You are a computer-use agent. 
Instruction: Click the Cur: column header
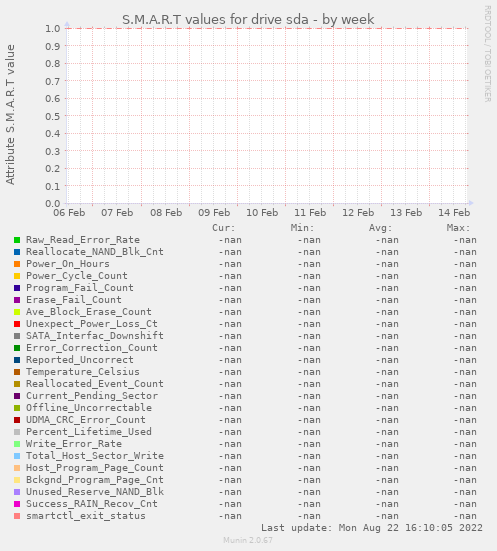click(x=224, y=228)
